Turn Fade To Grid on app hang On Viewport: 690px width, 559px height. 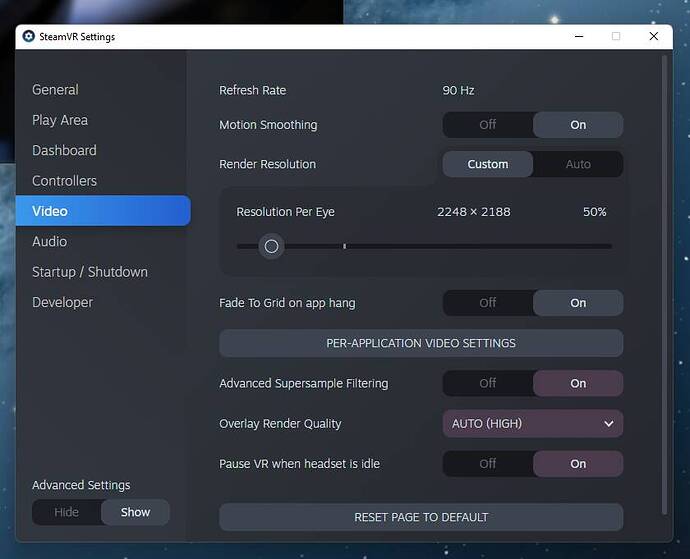click(578, 303)
